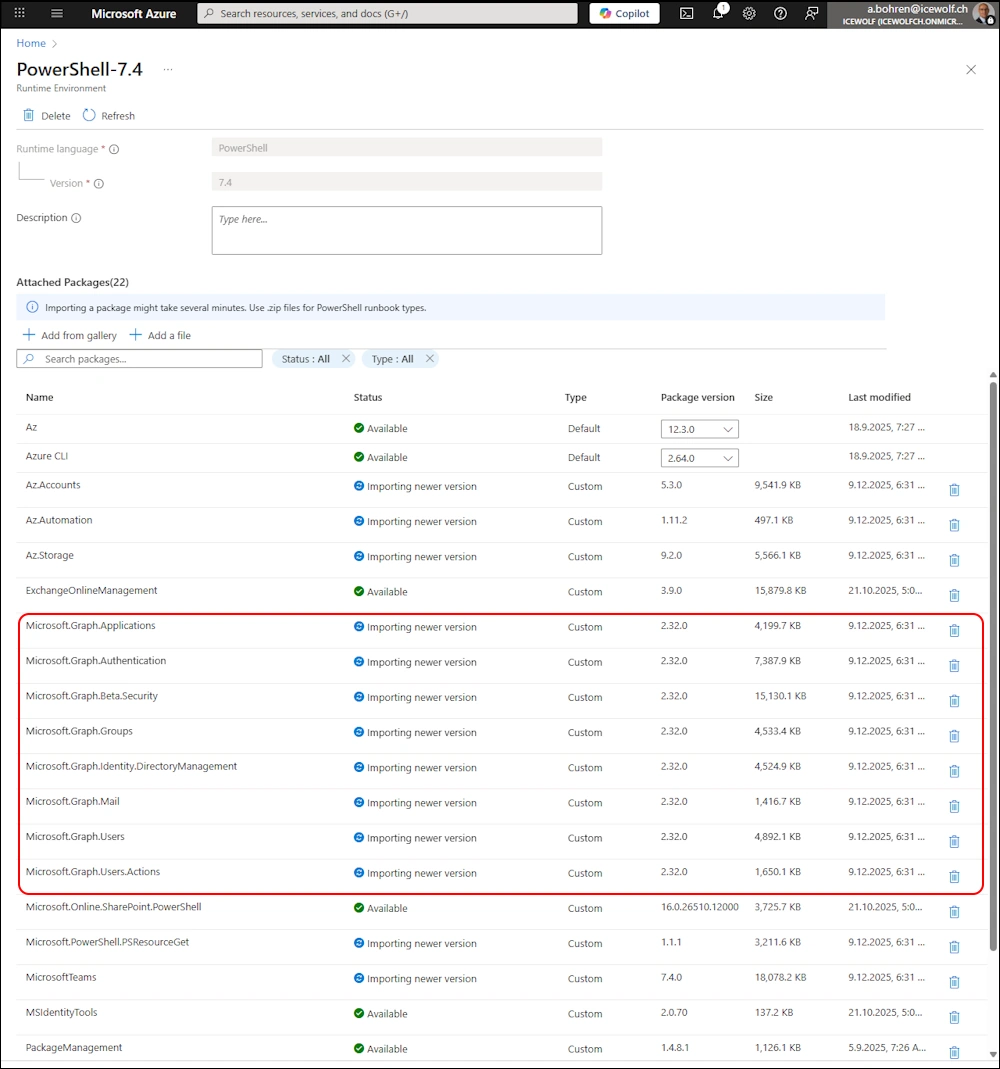
Task: Open portal settings gear
Action: (749, 14)
